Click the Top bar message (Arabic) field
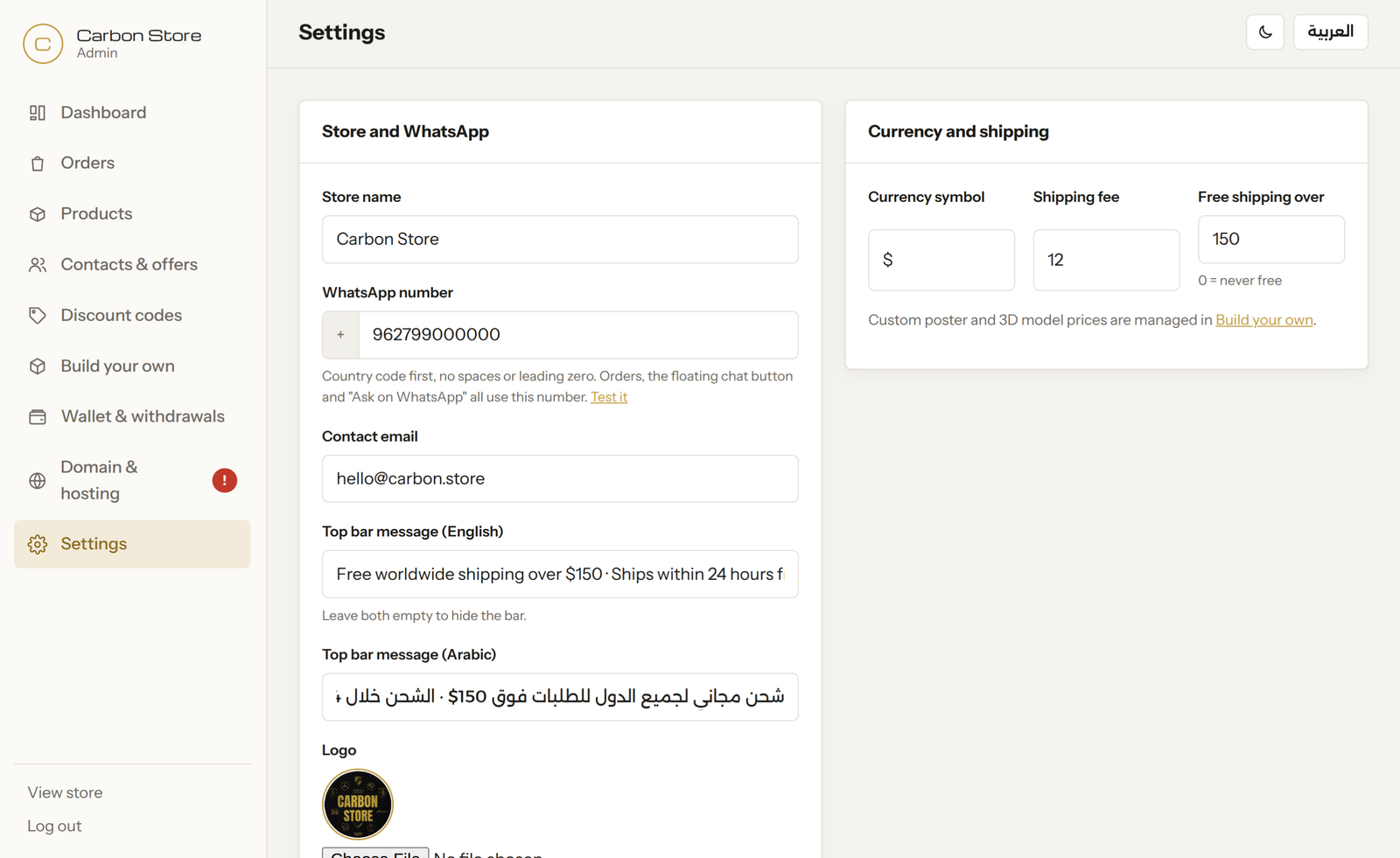This screenshot has width=1400, height=858. point(560,697)
